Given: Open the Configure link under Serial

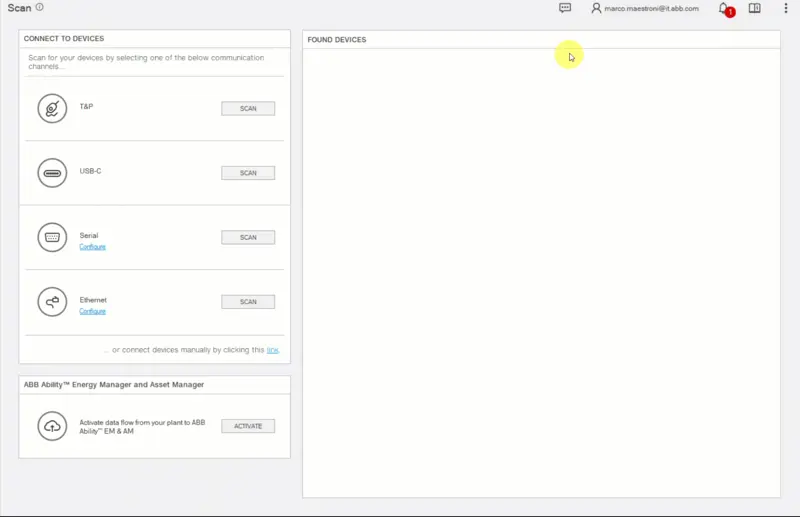Looking at the screenshot, I should click(92, 247).
